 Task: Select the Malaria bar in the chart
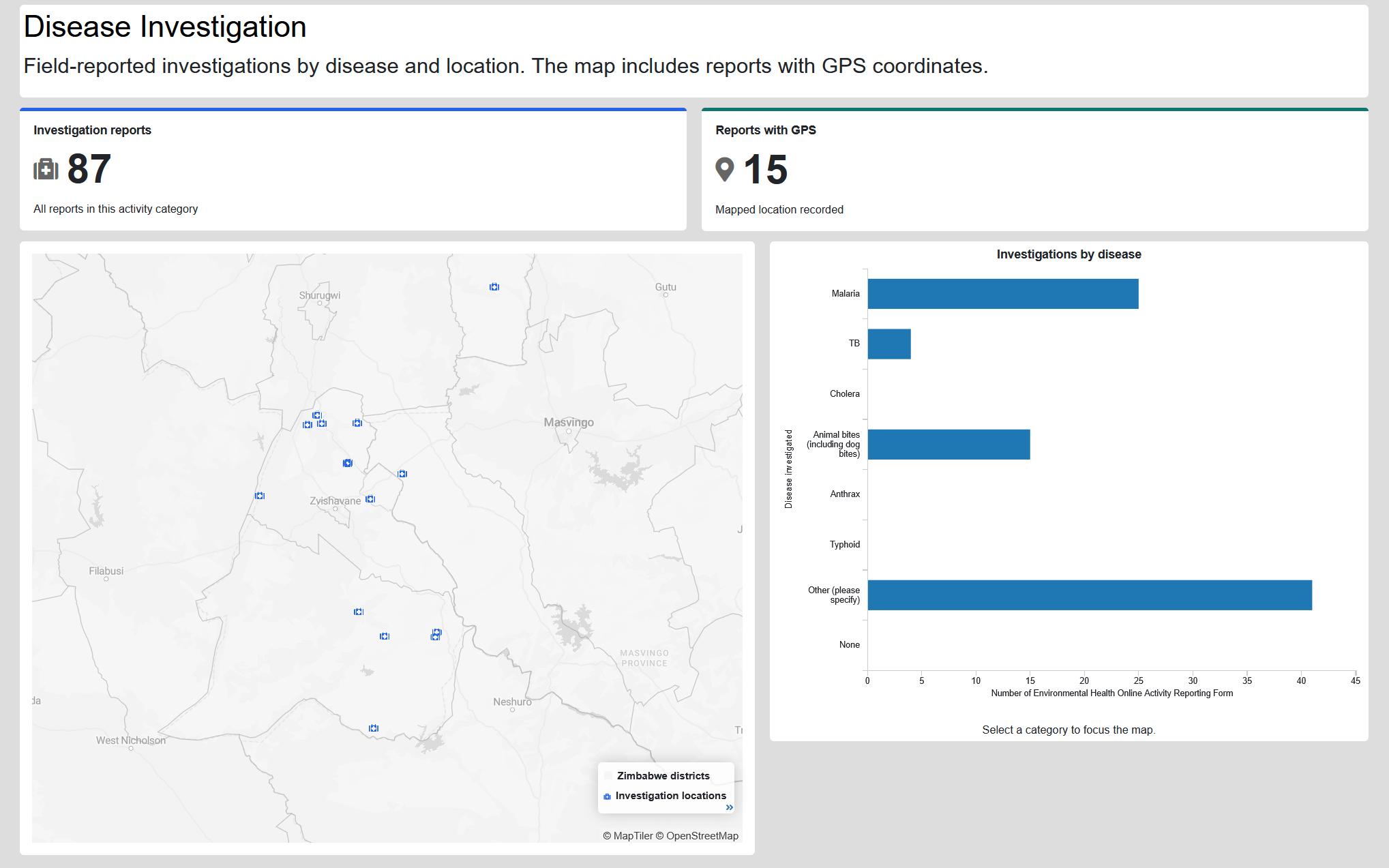coord(1003,294)
